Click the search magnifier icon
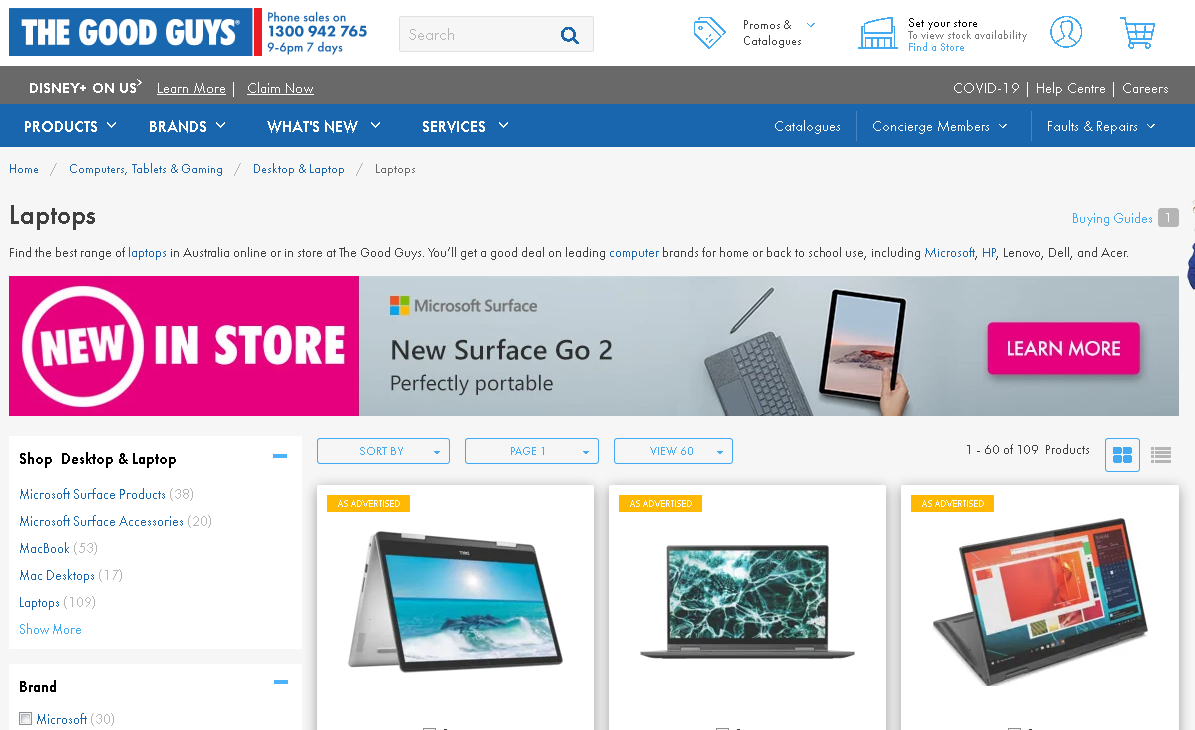Image resolution: width=1195 pixels, height=730 pixels. point(569,35)
